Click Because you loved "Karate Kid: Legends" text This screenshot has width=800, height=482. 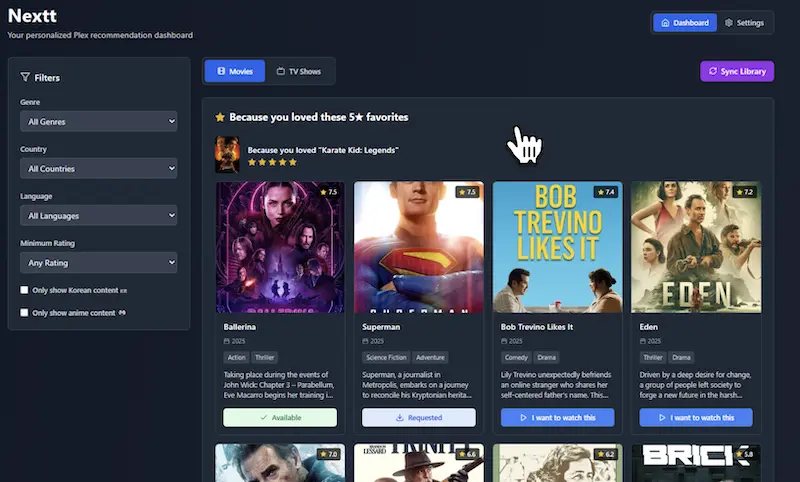tap(323, 150)
